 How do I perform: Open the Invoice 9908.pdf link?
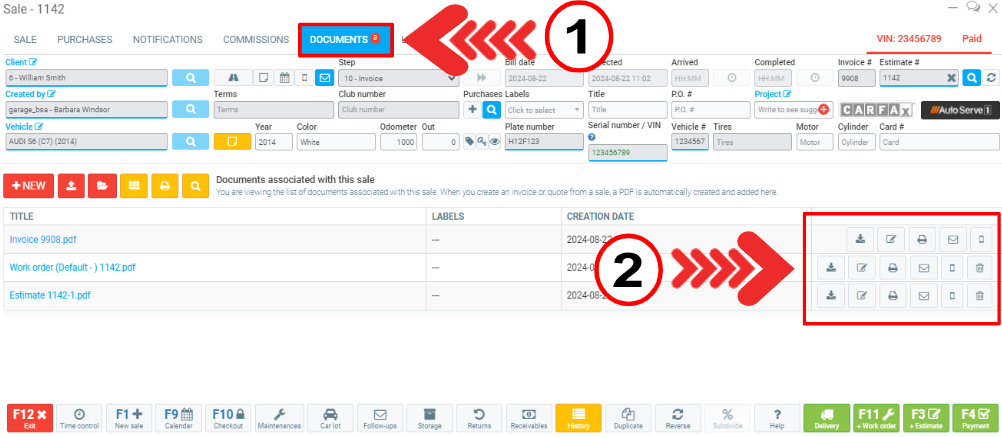tap(45, 239)
